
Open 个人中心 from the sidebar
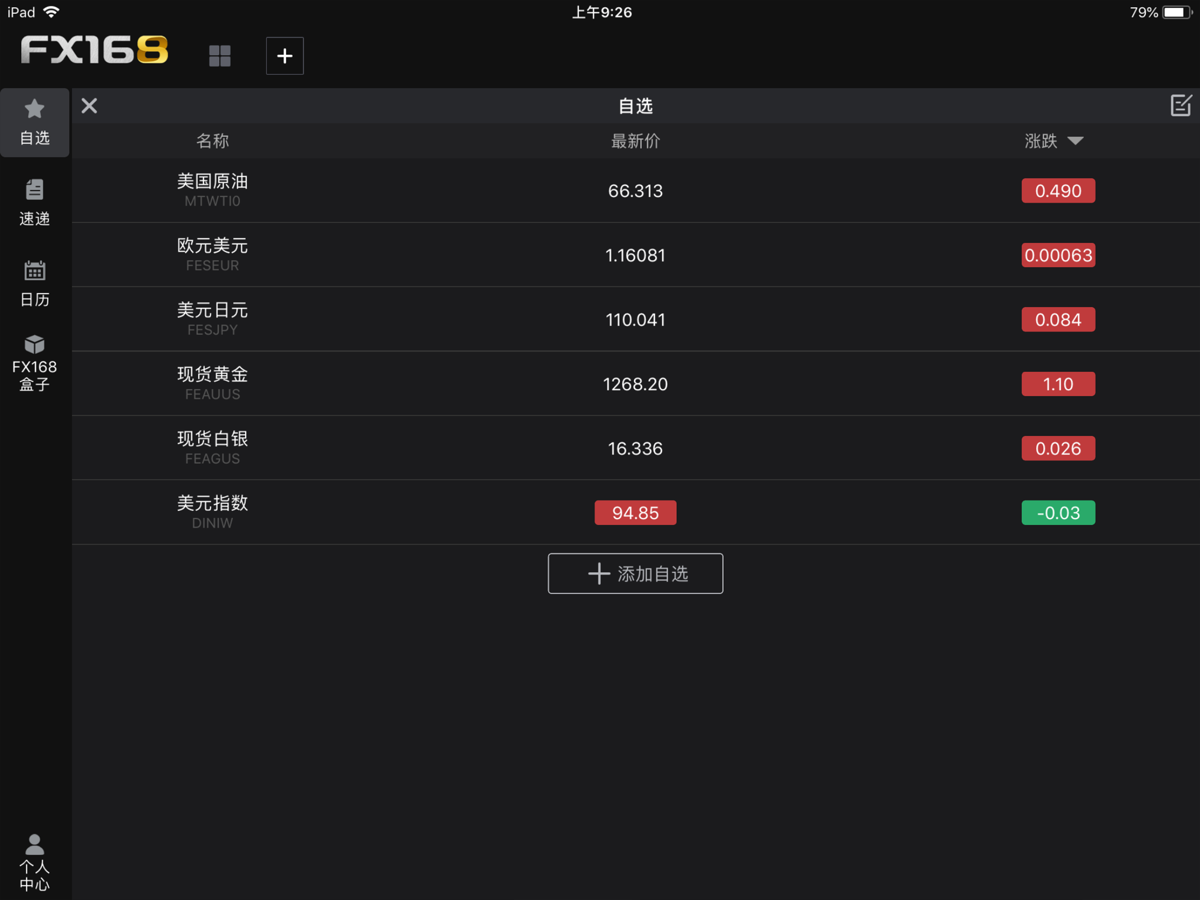coord(35,862)
